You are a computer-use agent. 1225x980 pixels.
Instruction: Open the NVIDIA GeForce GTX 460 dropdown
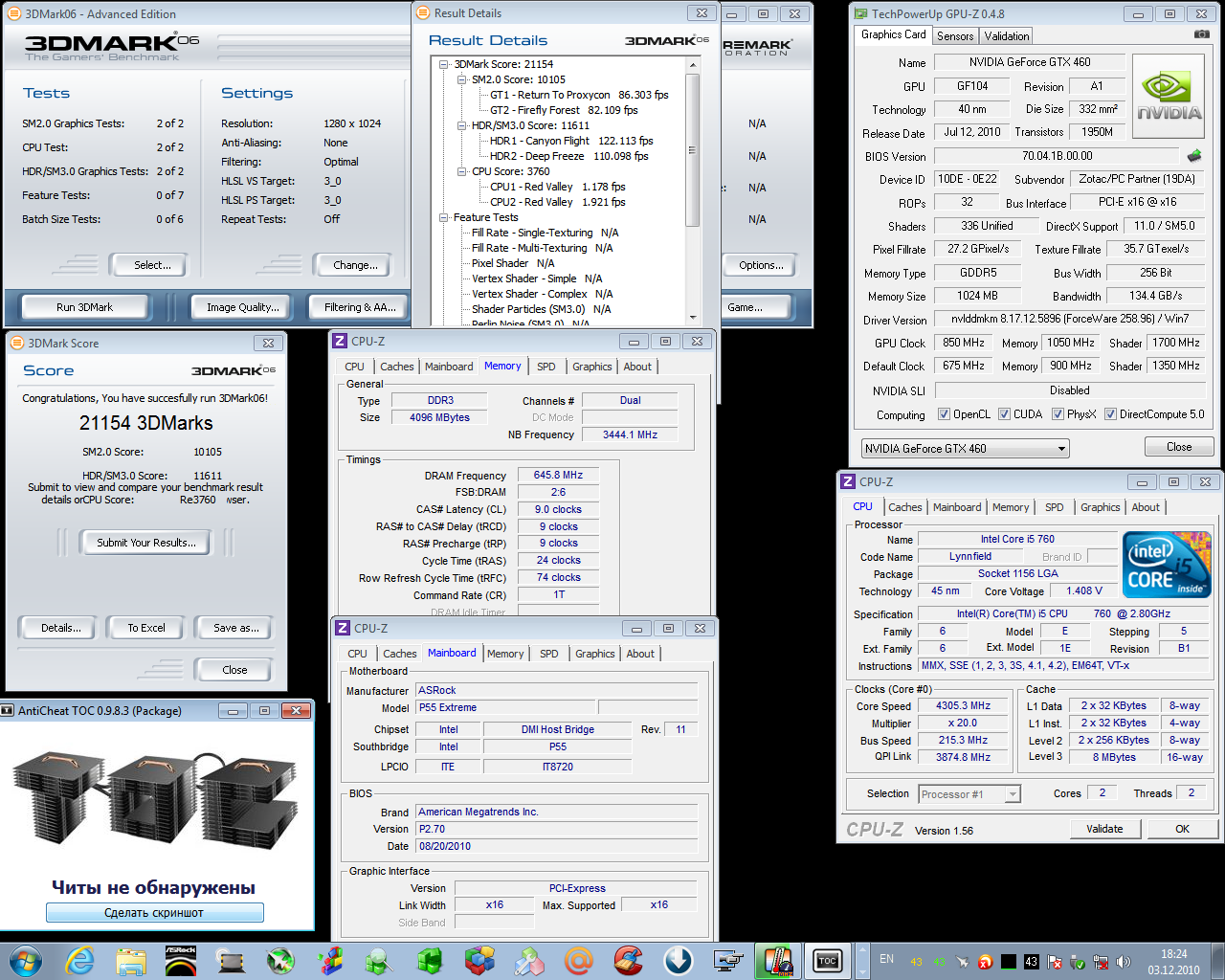(x=965, y=448)
